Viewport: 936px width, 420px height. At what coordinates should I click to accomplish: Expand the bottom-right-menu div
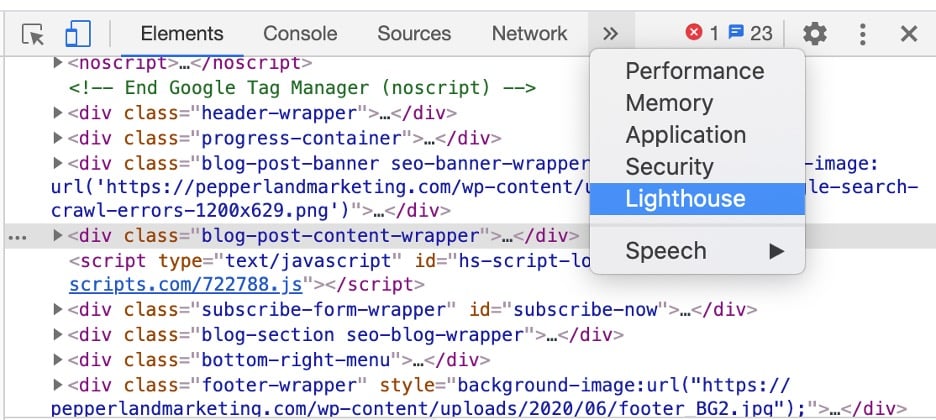(58, 360)
